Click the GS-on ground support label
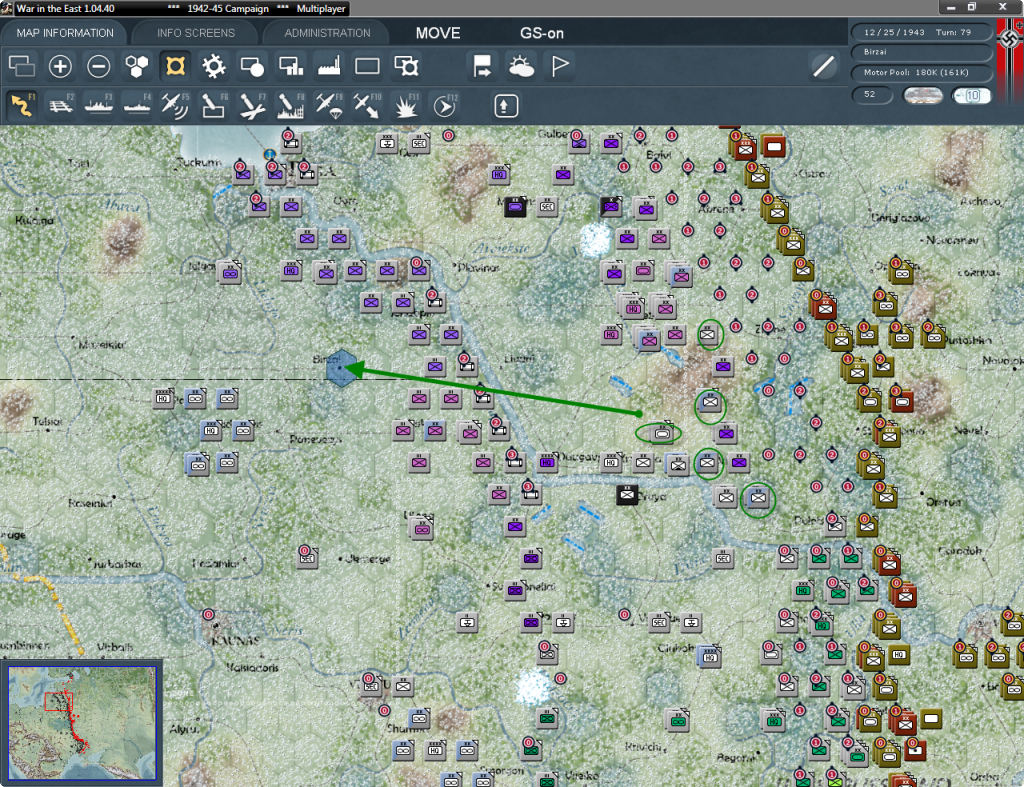This screenshot has width=1024, height=787. point(541,33)
